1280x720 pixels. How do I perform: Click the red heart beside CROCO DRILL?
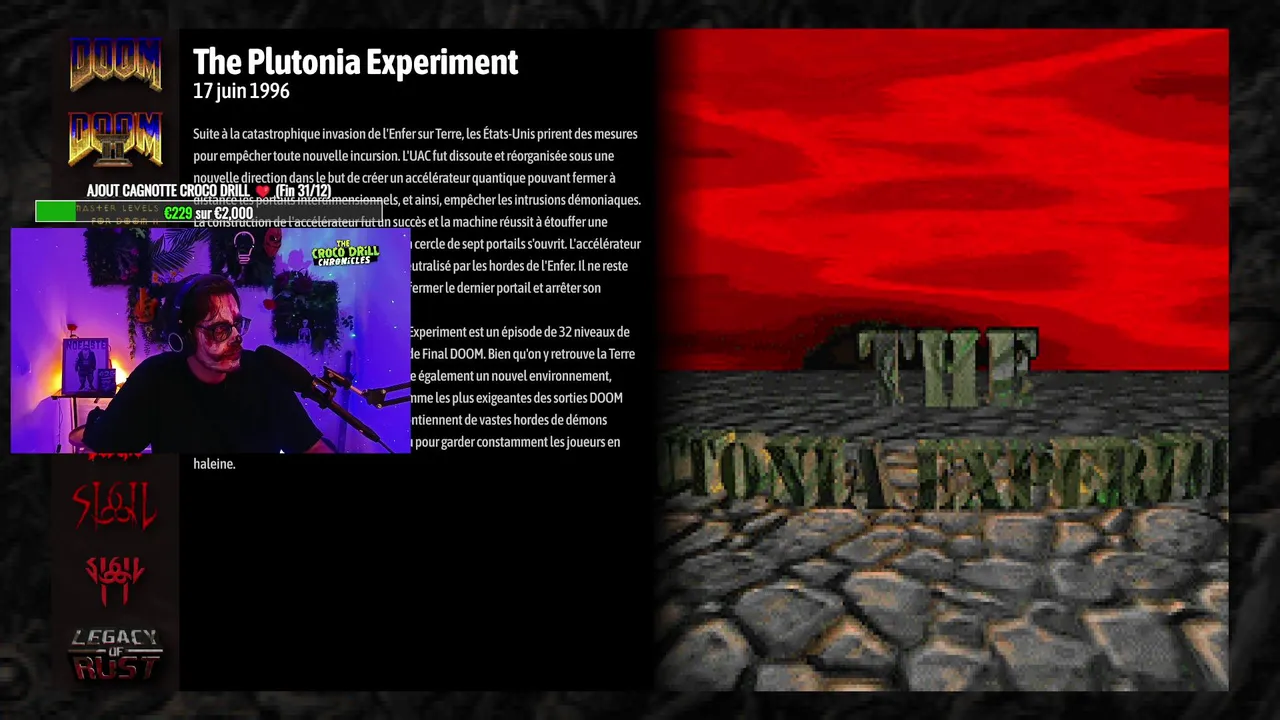263,191
